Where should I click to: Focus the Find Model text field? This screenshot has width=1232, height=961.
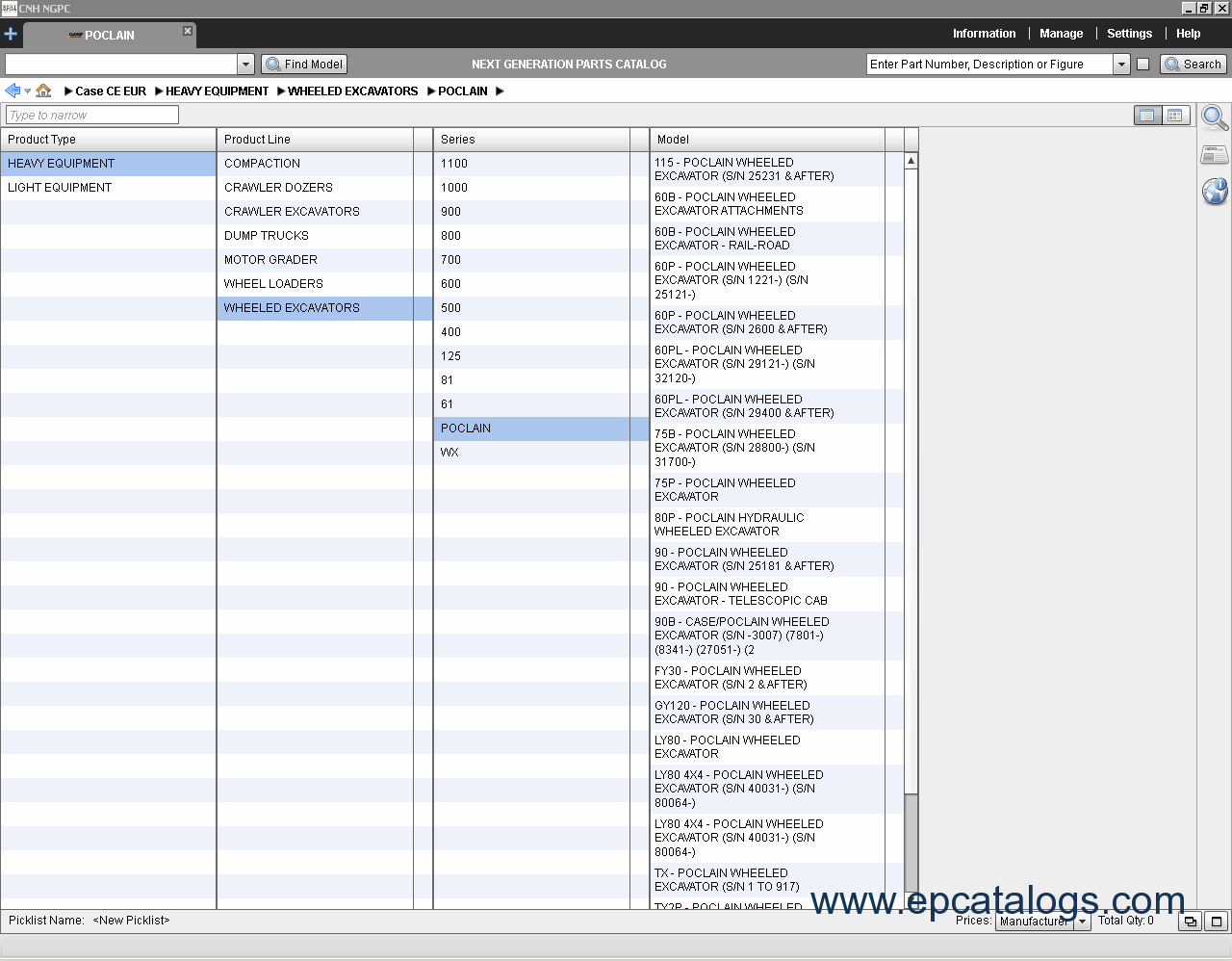pyautogui.click(x=121, y=65)
